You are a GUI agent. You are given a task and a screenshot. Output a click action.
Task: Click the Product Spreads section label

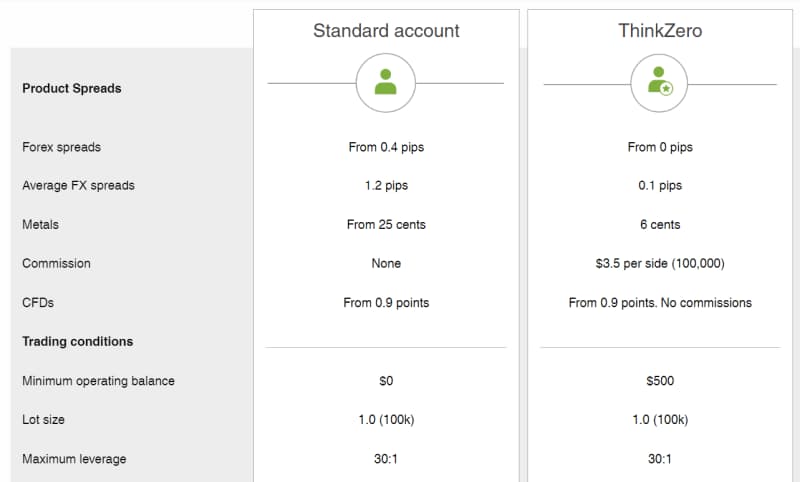72,88
